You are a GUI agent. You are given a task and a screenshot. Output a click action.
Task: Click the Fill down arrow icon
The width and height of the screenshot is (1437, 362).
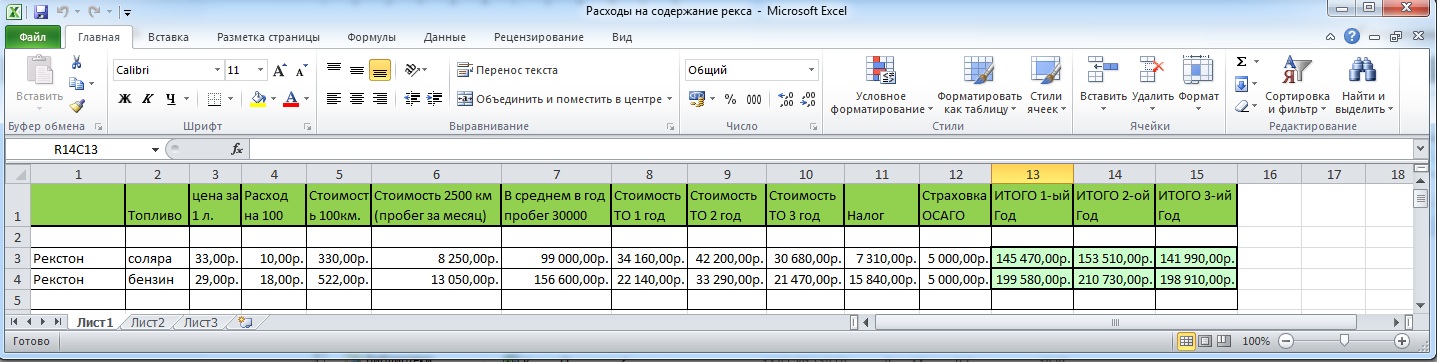click(1241, 84)
